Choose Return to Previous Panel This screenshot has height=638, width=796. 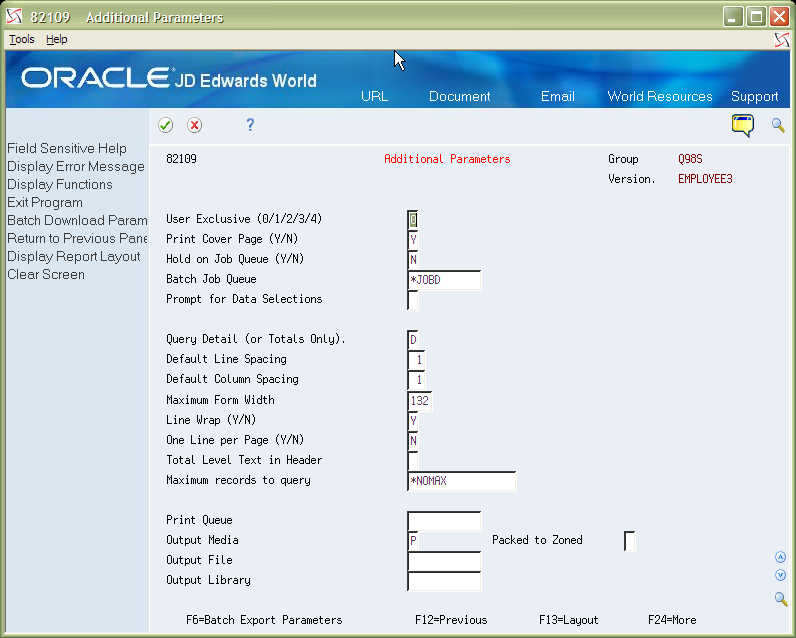point(77,239)
